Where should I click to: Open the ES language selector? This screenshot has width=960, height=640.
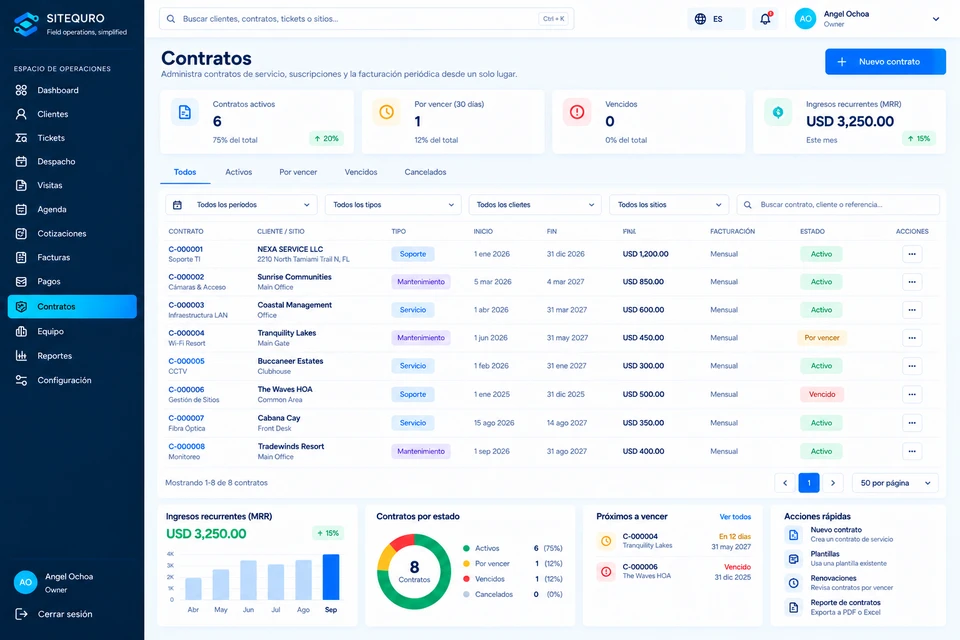click(x=716, y=19)
